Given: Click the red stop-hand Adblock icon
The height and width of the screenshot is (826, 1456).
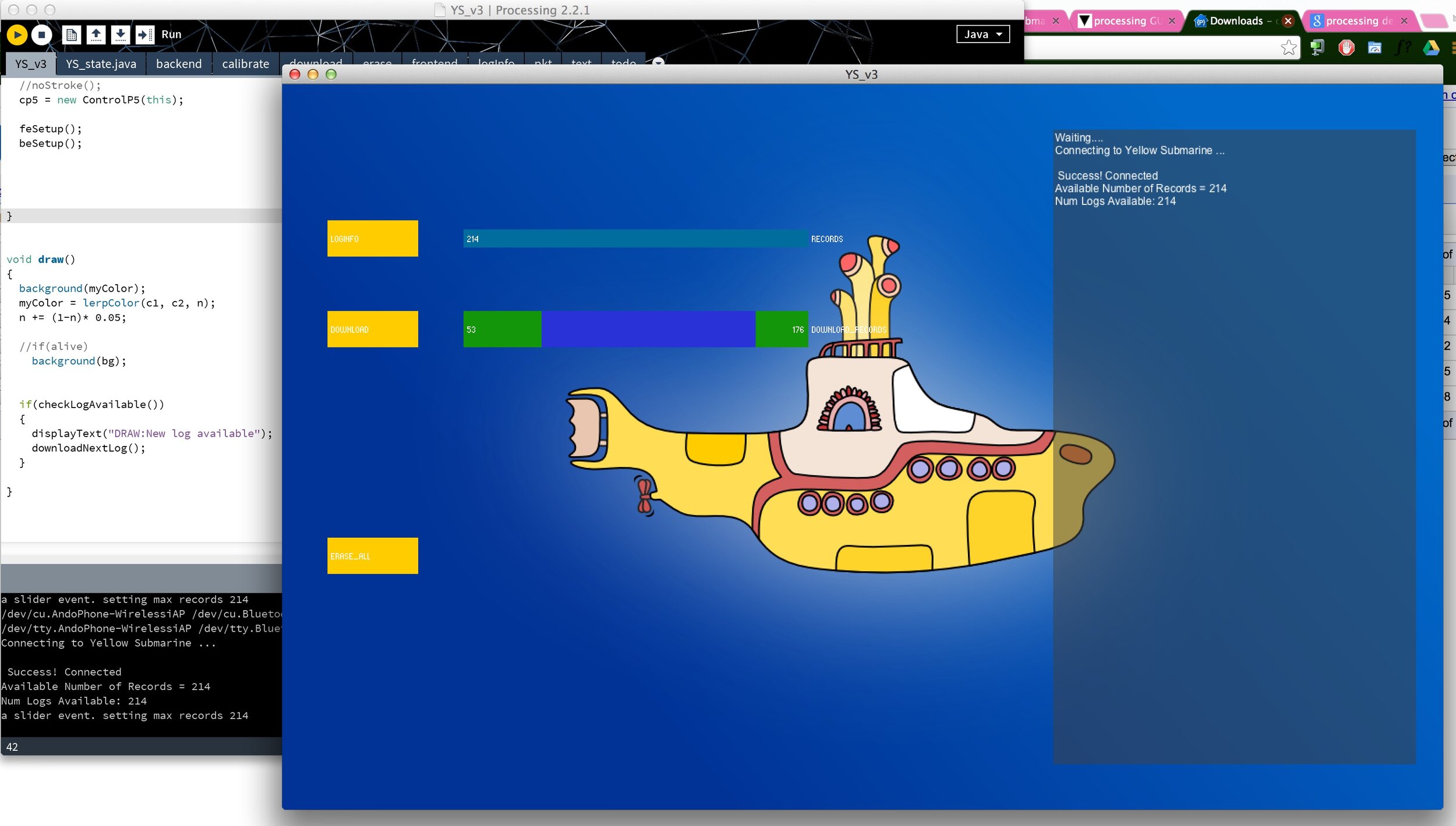Looking at the screenshot, I should pyautogui.click(x=1346, y=48).
